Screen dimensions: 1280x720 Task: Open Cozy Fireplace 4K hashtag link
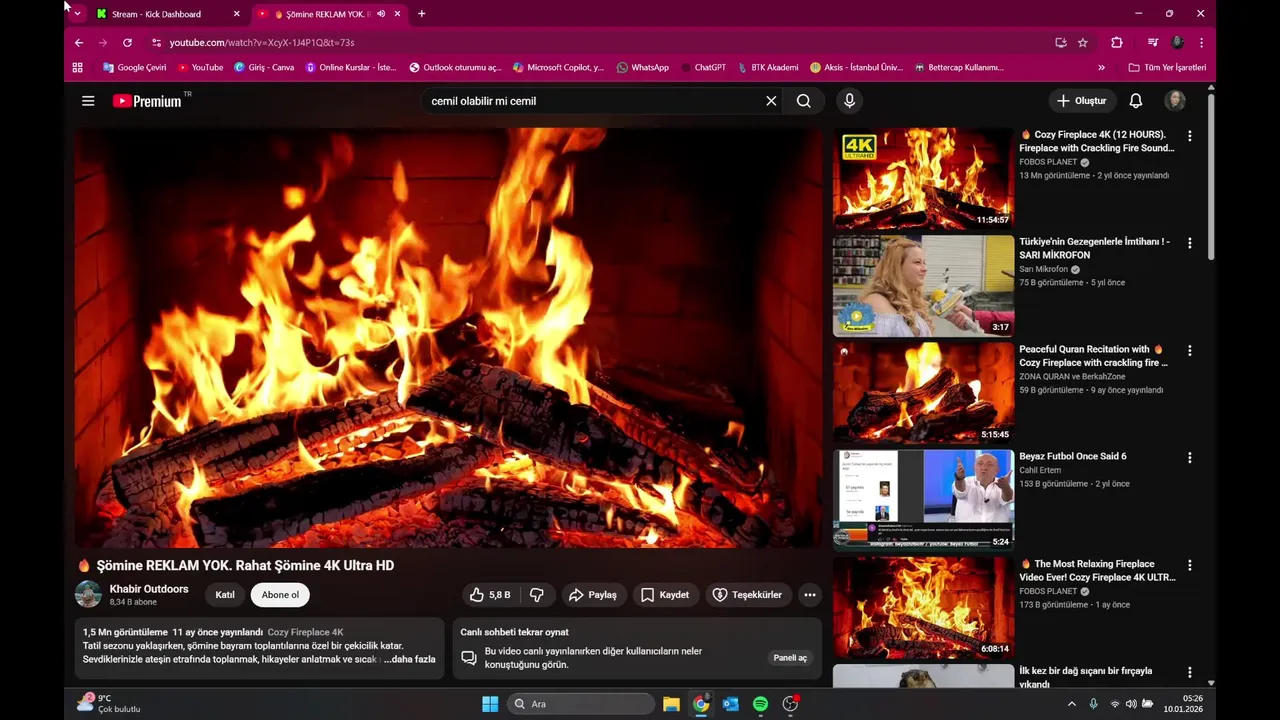click(x=305, y=632)
